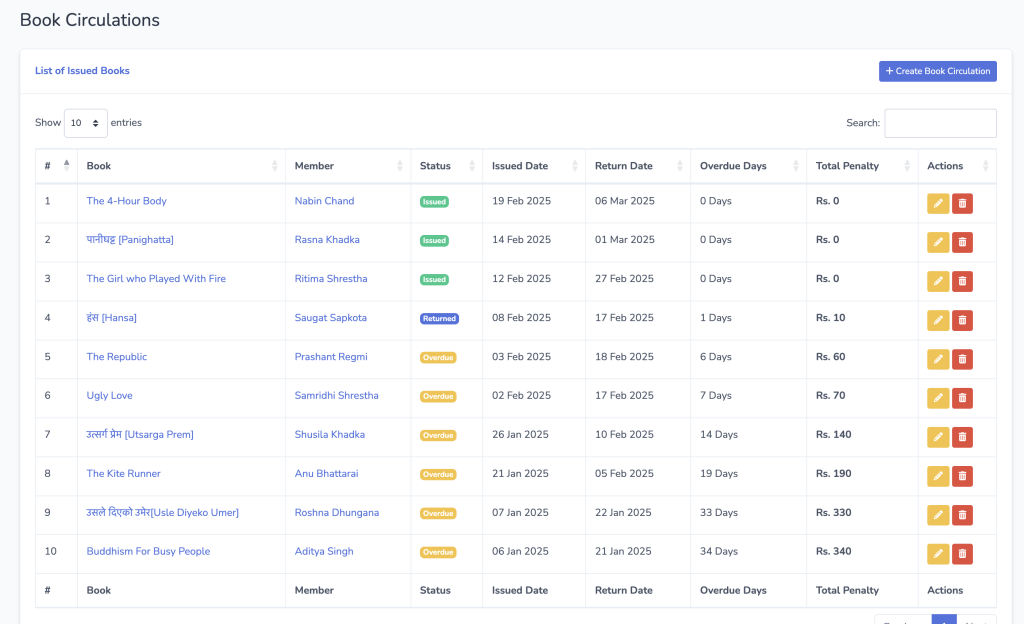This screenshot has width=1024, height=624.
Task: Delete Buddhism For Busy People circulation
Action: point(962,554)
